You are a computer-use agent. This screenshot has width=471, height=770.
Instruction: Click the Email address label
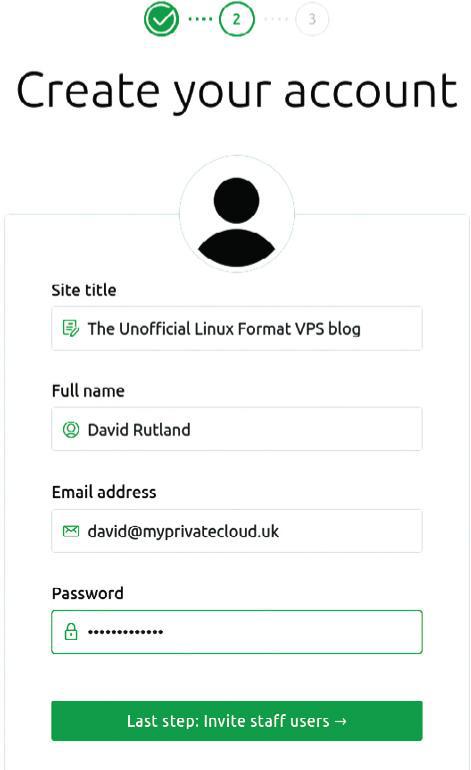[x=104, y=492]
